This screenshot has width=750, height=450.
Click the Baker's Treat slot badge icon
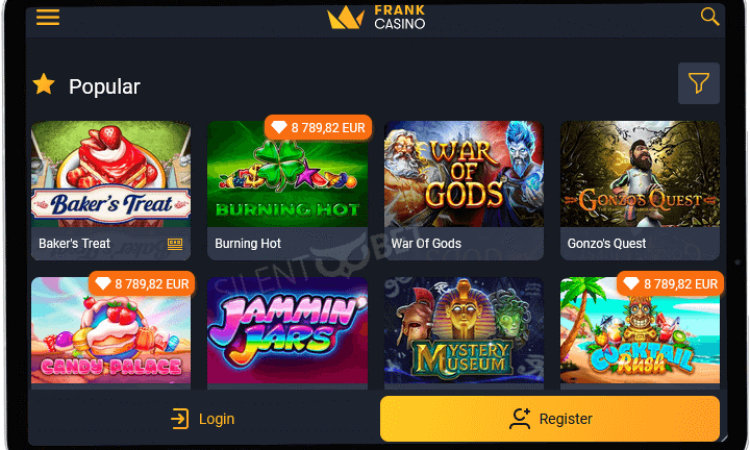pyautogui.click(x=175, y=244)
